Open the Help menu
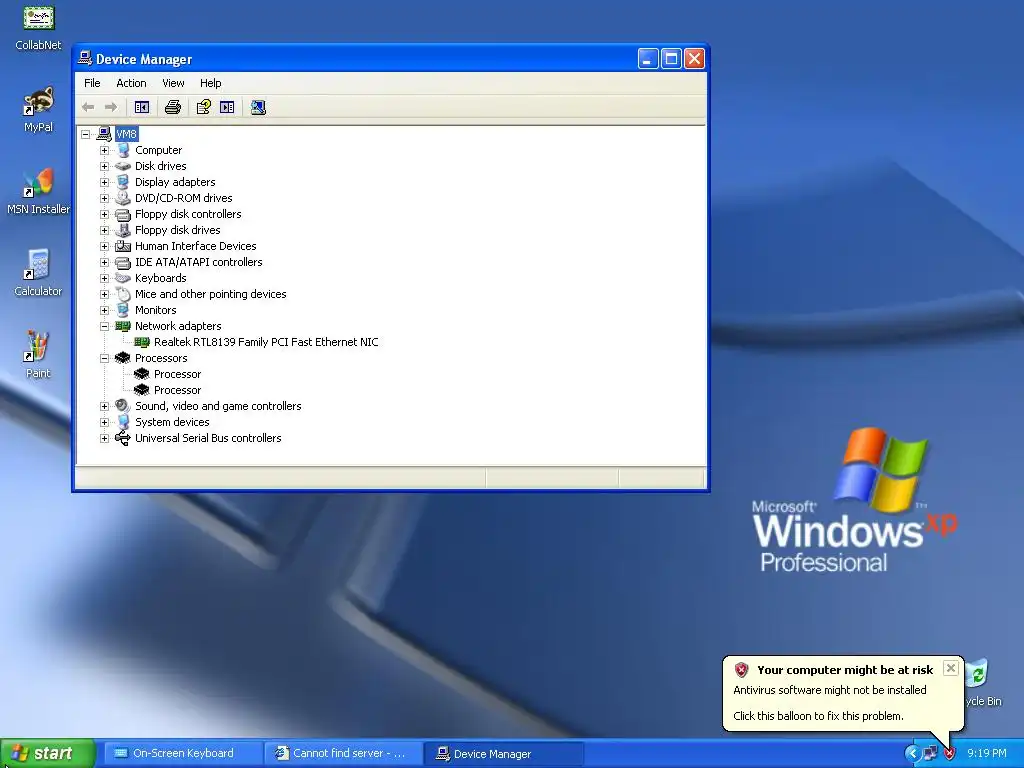 click(210, 83)
